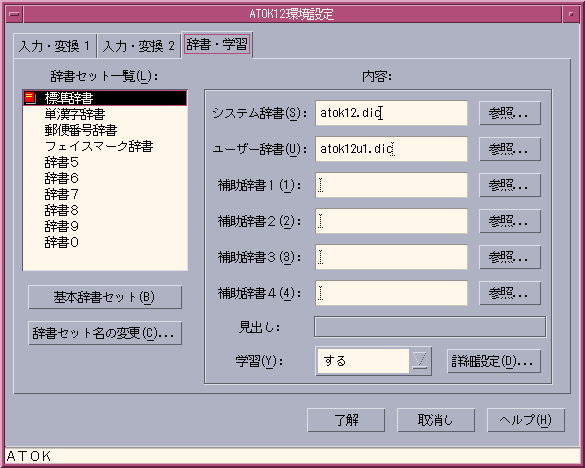Click the 補助辞書4 input field
Image resolution: width=585 pixels, height=468 pixels.
point(391,293)
